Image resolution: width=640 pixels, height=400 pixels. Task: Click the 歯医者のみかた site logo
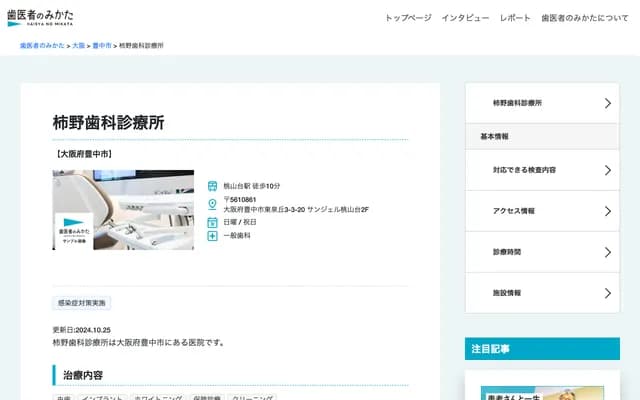click(40, 18)
